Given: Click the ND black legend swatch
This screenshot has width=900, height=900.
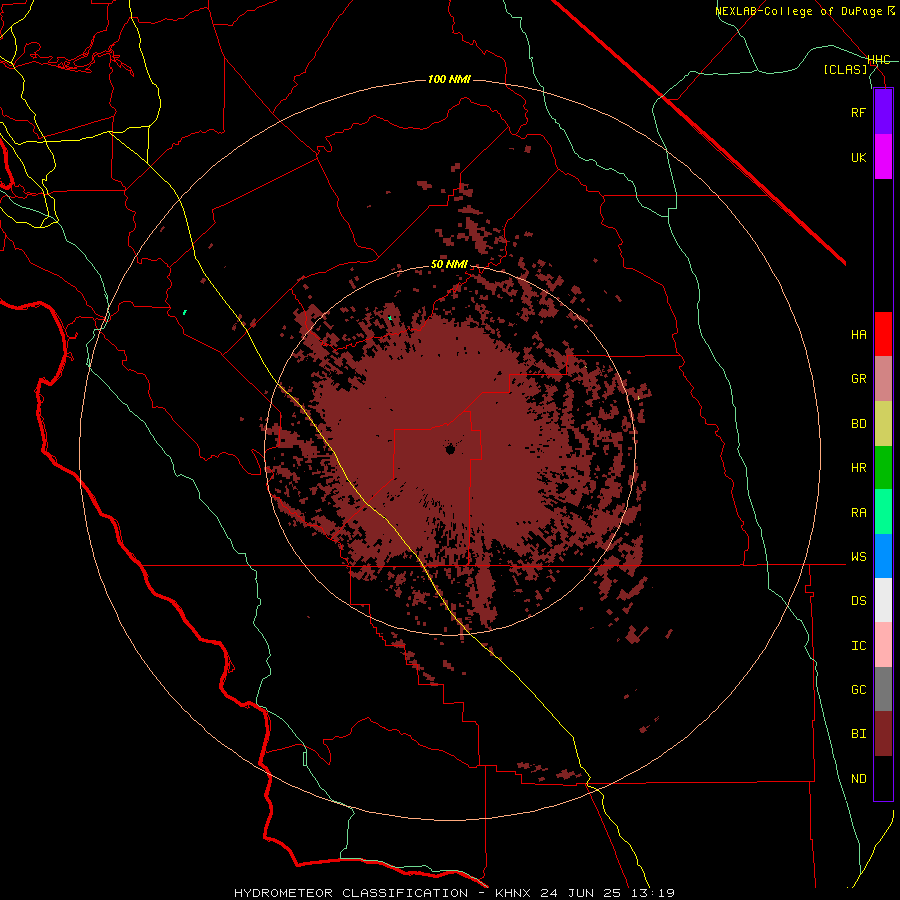Looking at the screenshot, I should (x=883, y=778).
